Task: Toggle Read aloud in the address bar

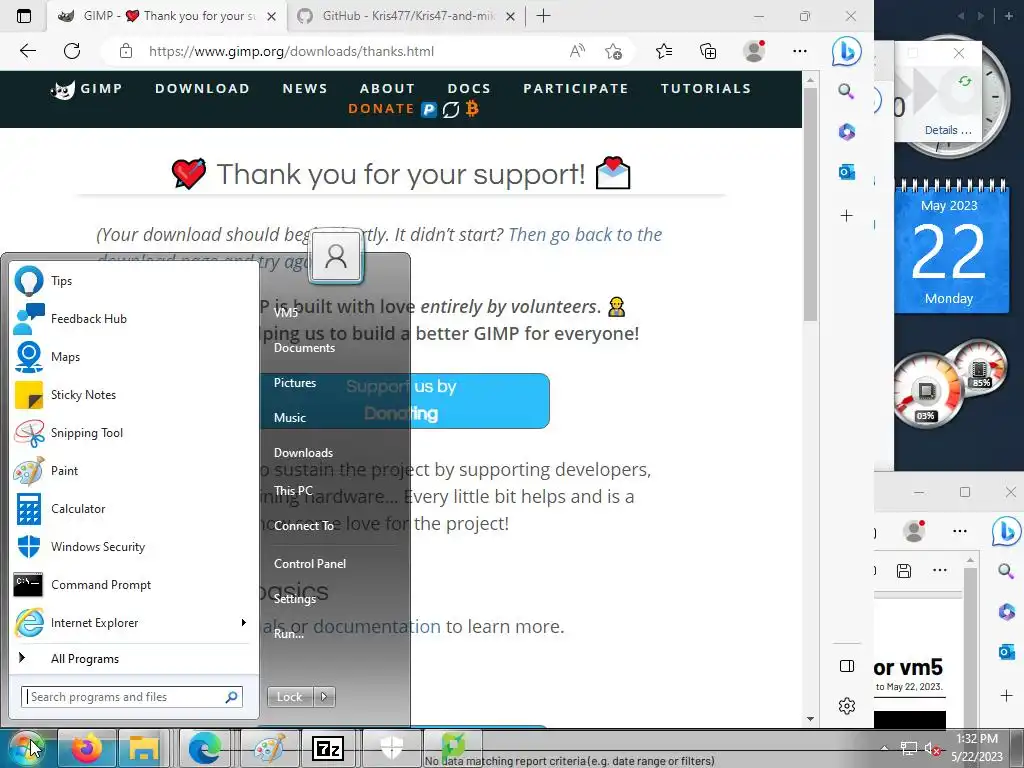Action: [577, 51]
